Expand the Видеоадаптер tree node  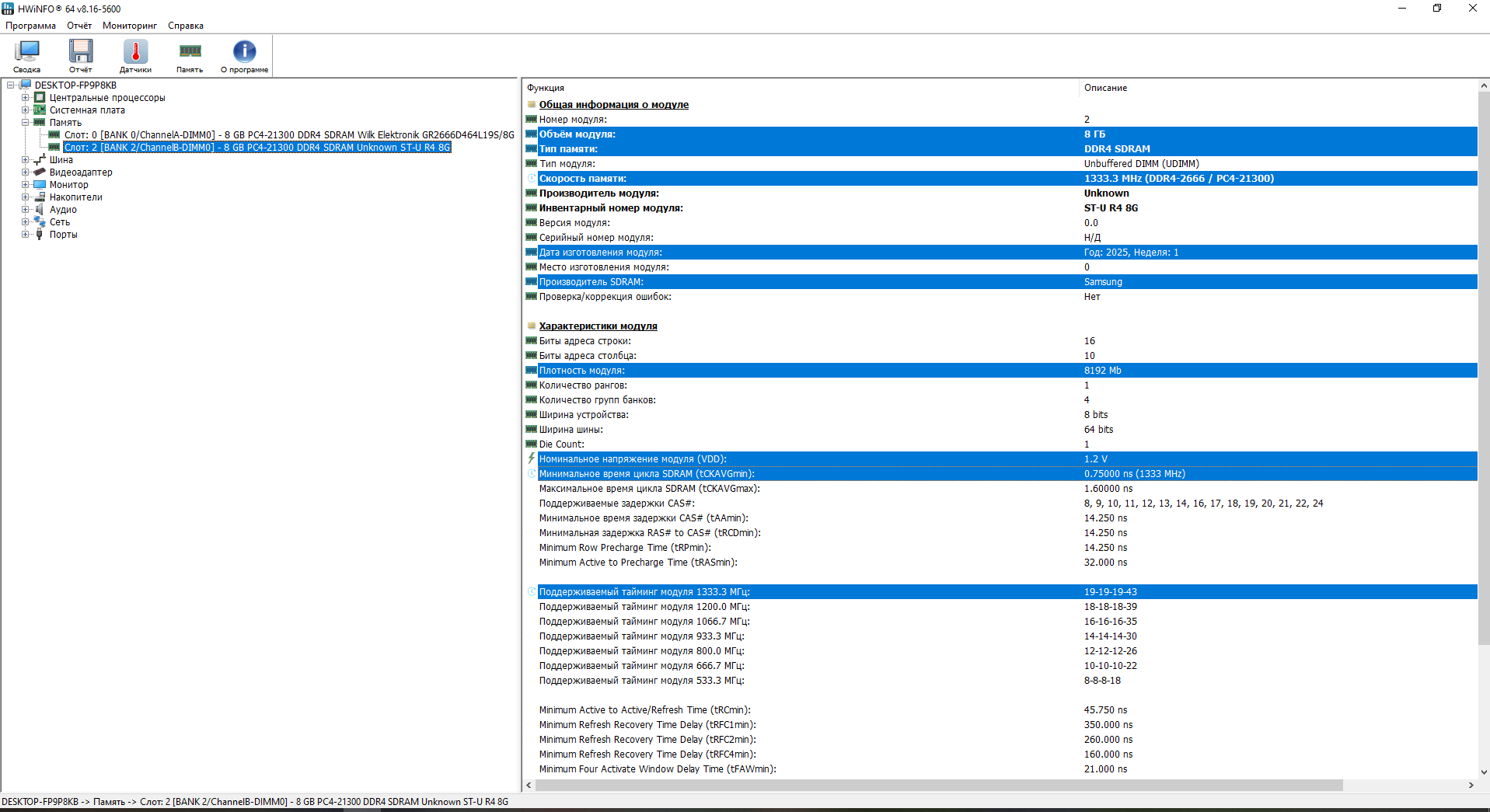(26, 172)
